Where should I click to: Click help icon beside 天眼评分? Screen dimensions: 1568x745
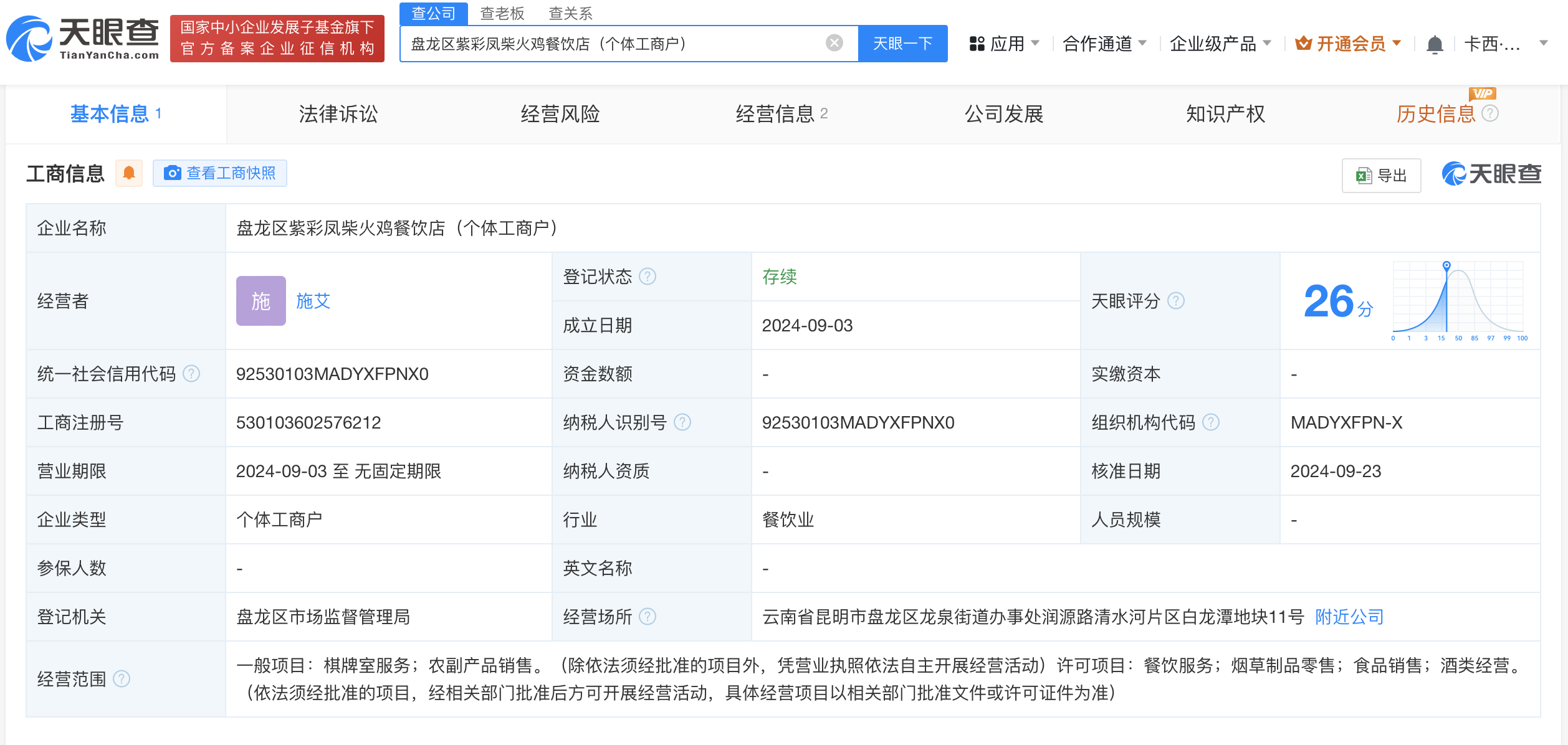pyautogui.click(x=1176, y=301)
